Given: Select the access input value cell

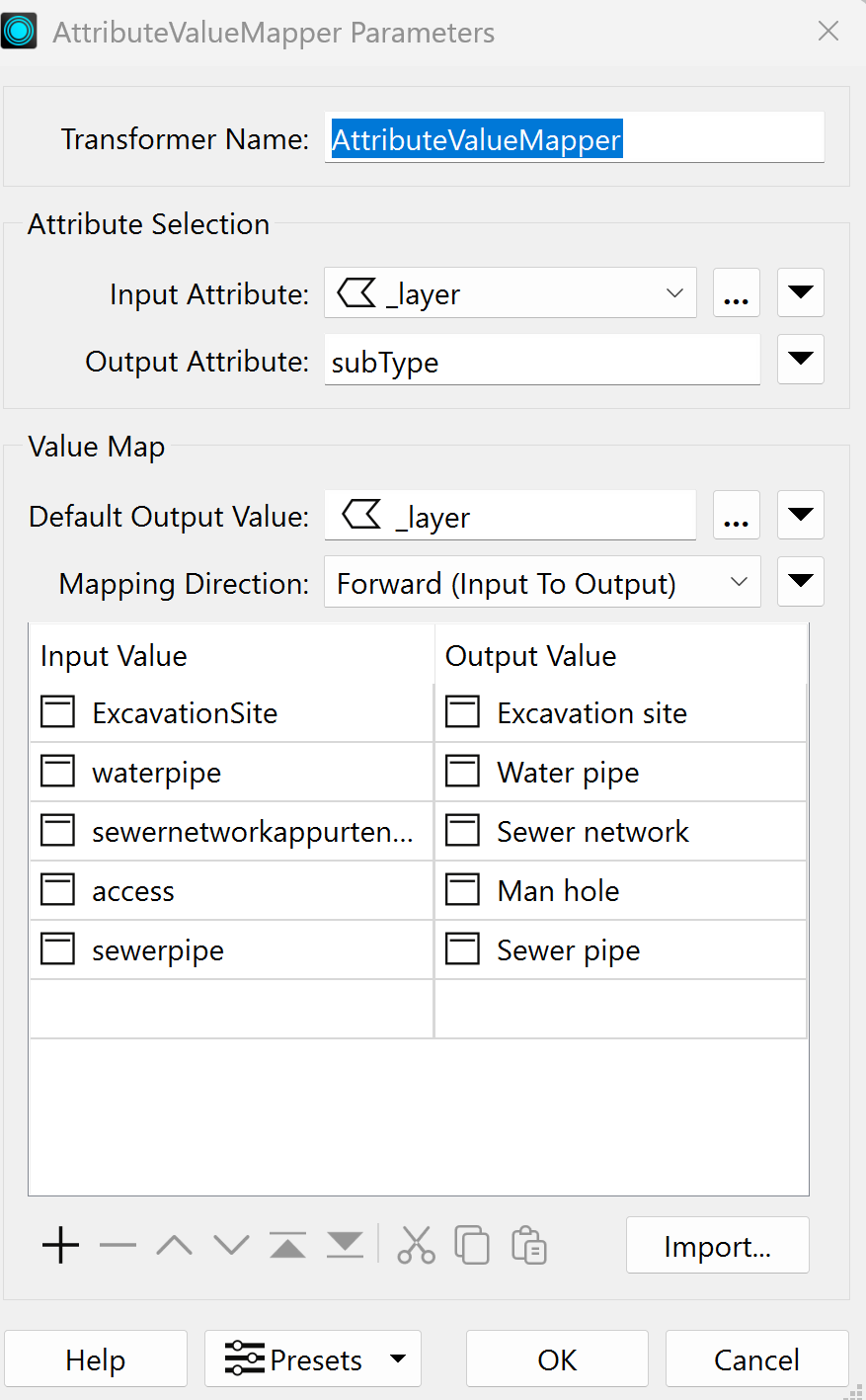Looking at the screenshot, I should [x=231, y=890].
